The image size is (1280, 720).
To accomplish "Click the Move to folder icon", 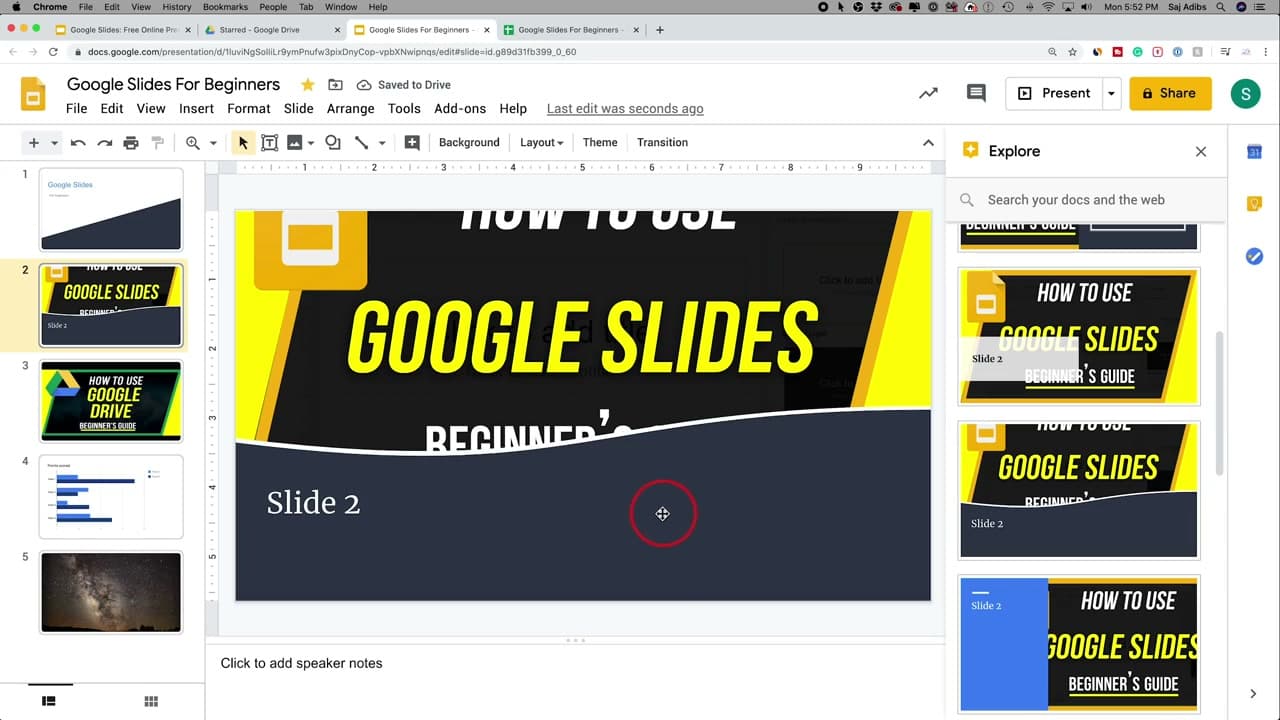I will (x=335, y=85).
